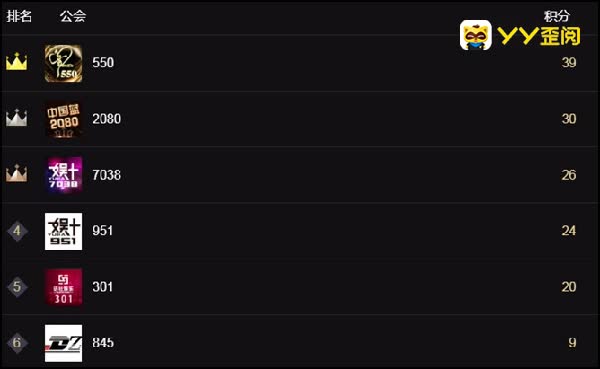Select guild name 550
Screen dimensions: 600x369
(103, 62)
